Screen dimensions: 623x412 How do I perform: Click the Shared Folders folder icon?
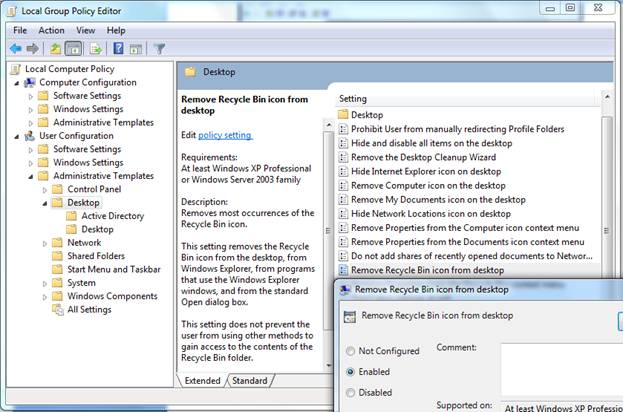(x=58, y=256)
